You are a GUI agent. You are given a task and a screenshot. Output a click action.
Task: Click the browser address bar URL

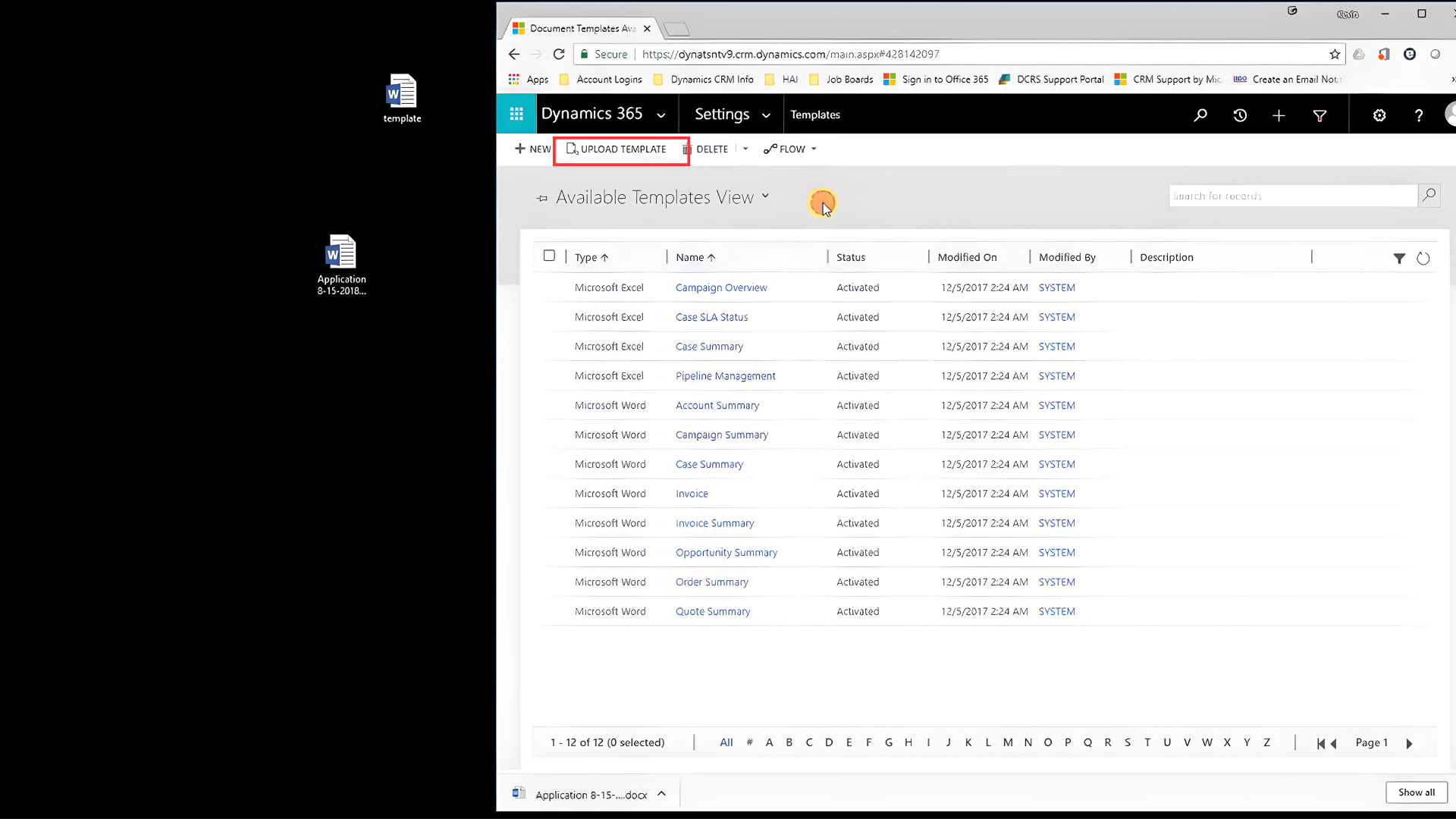[x=790, y=54]
